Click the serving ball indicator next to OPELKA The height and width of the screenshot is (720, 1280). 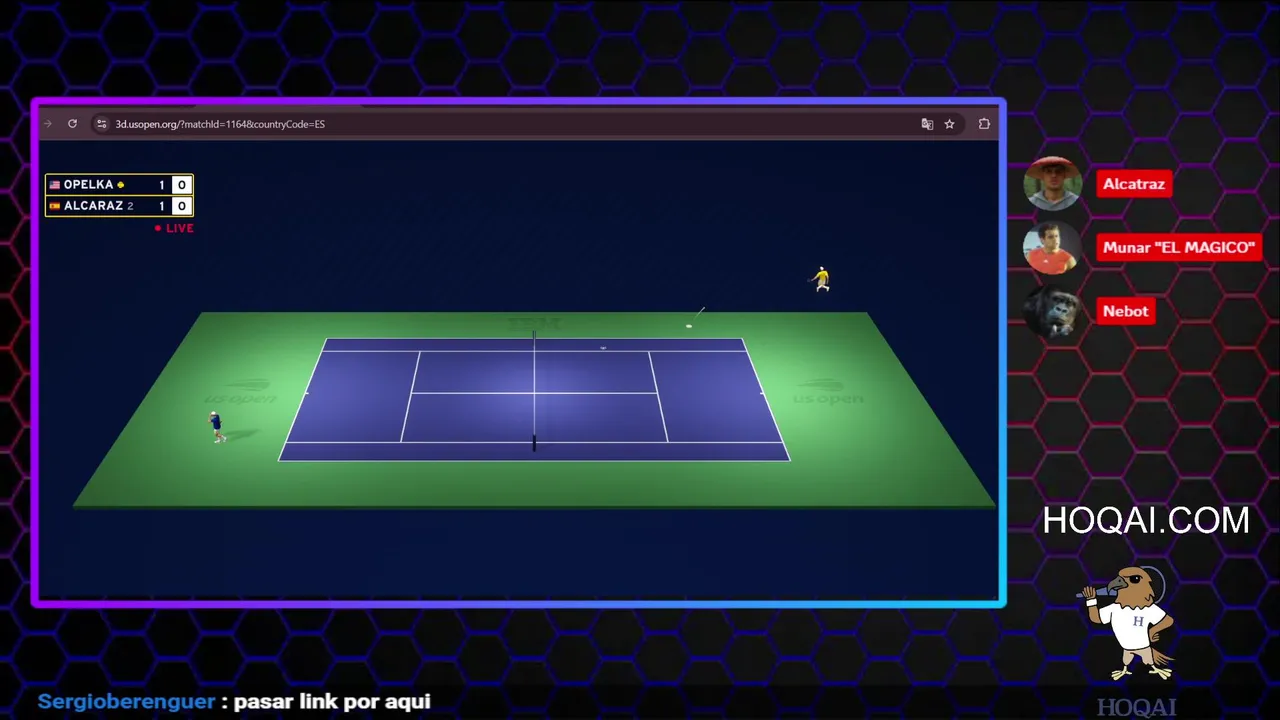pos(121,185)
